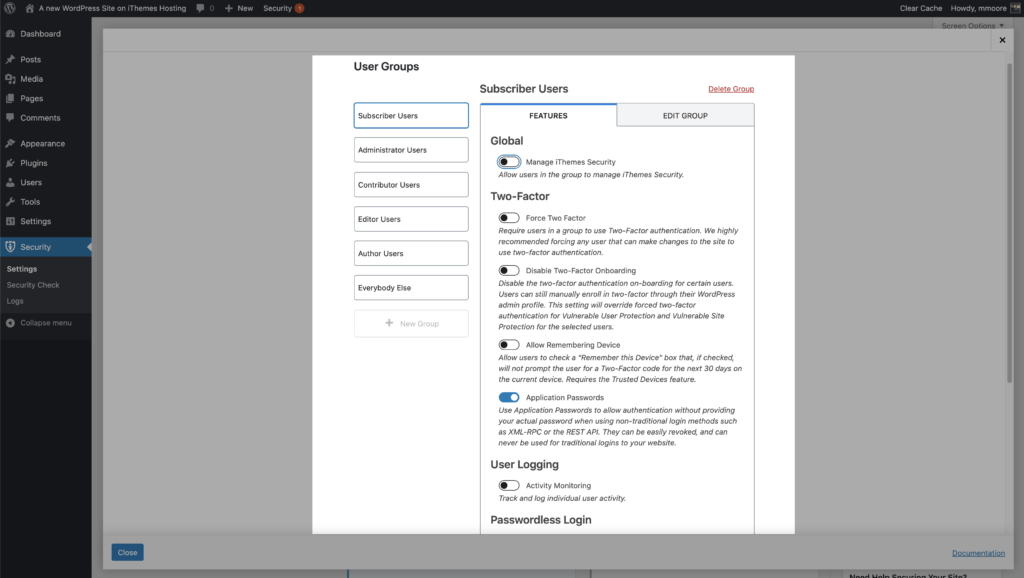The height and width of the screenshot is (578, 1024).
Task: Select the Author Users group
Action: 411,253
